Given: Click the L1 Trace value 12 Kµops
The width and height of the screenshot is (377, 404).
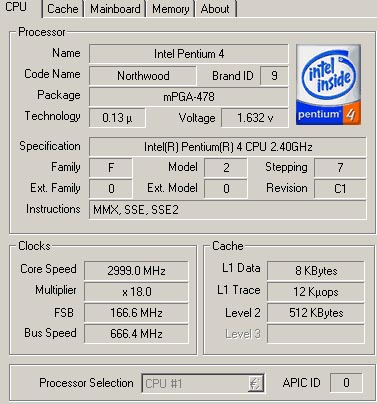Looking at the screenshot, I should [x=316, y=292].
